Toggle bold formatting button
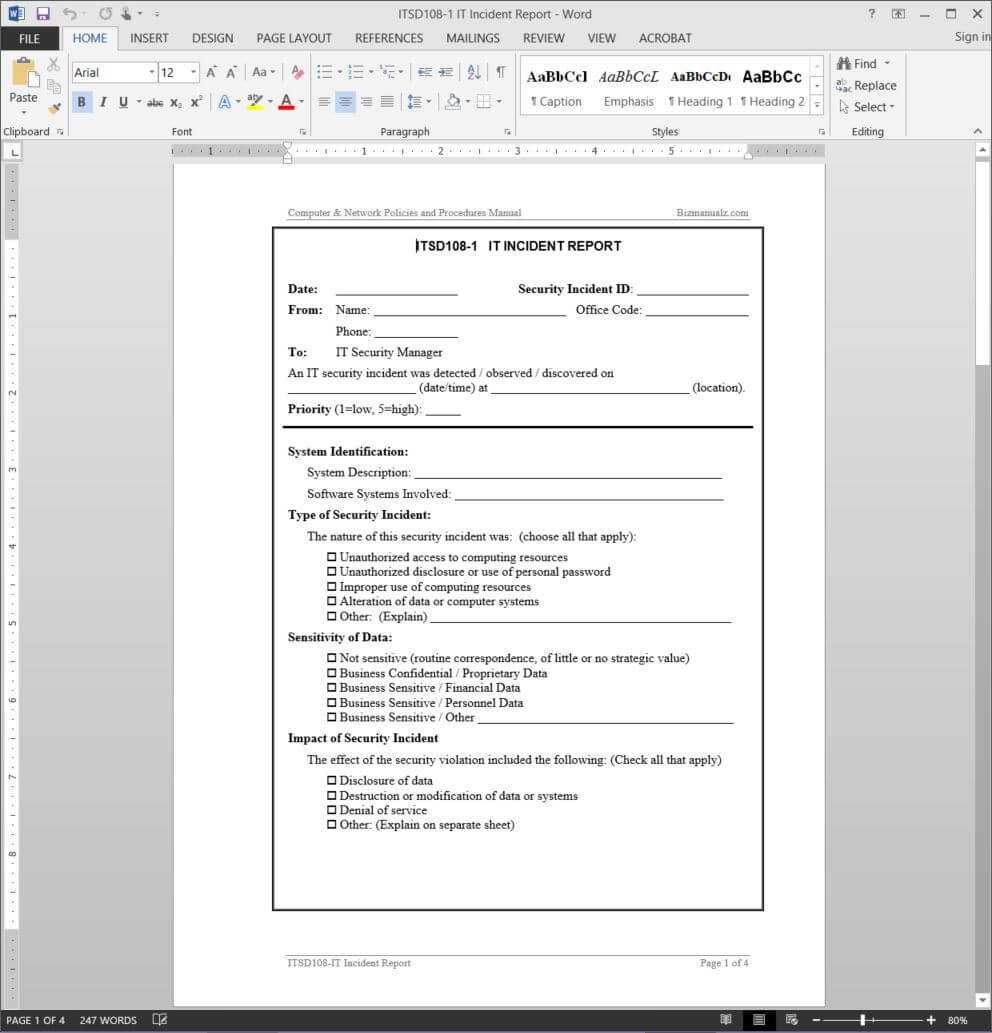This screenshot has height=1033, width=992. 81,102
